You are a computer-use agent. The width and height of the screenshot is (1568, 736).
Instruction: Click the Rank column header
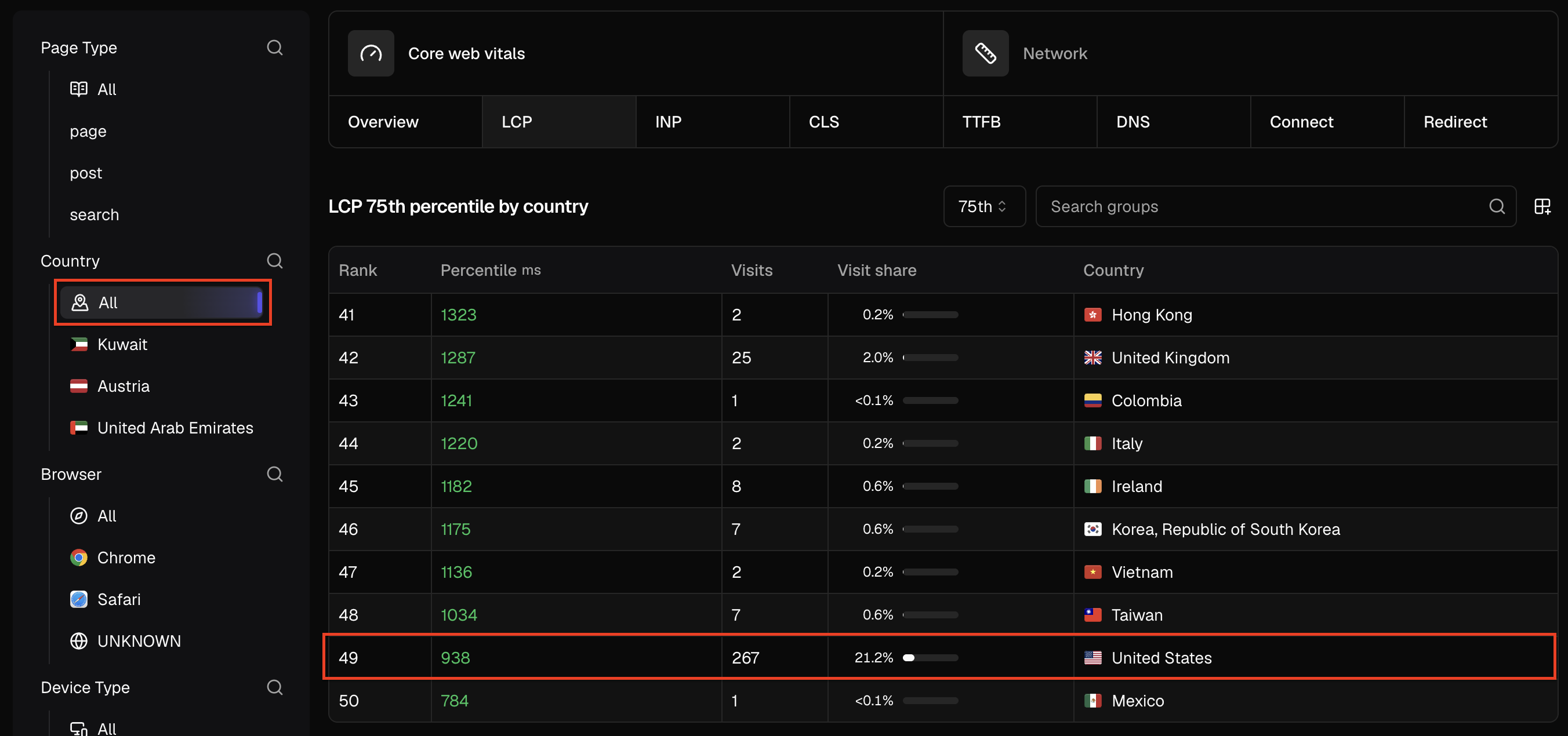357,271
